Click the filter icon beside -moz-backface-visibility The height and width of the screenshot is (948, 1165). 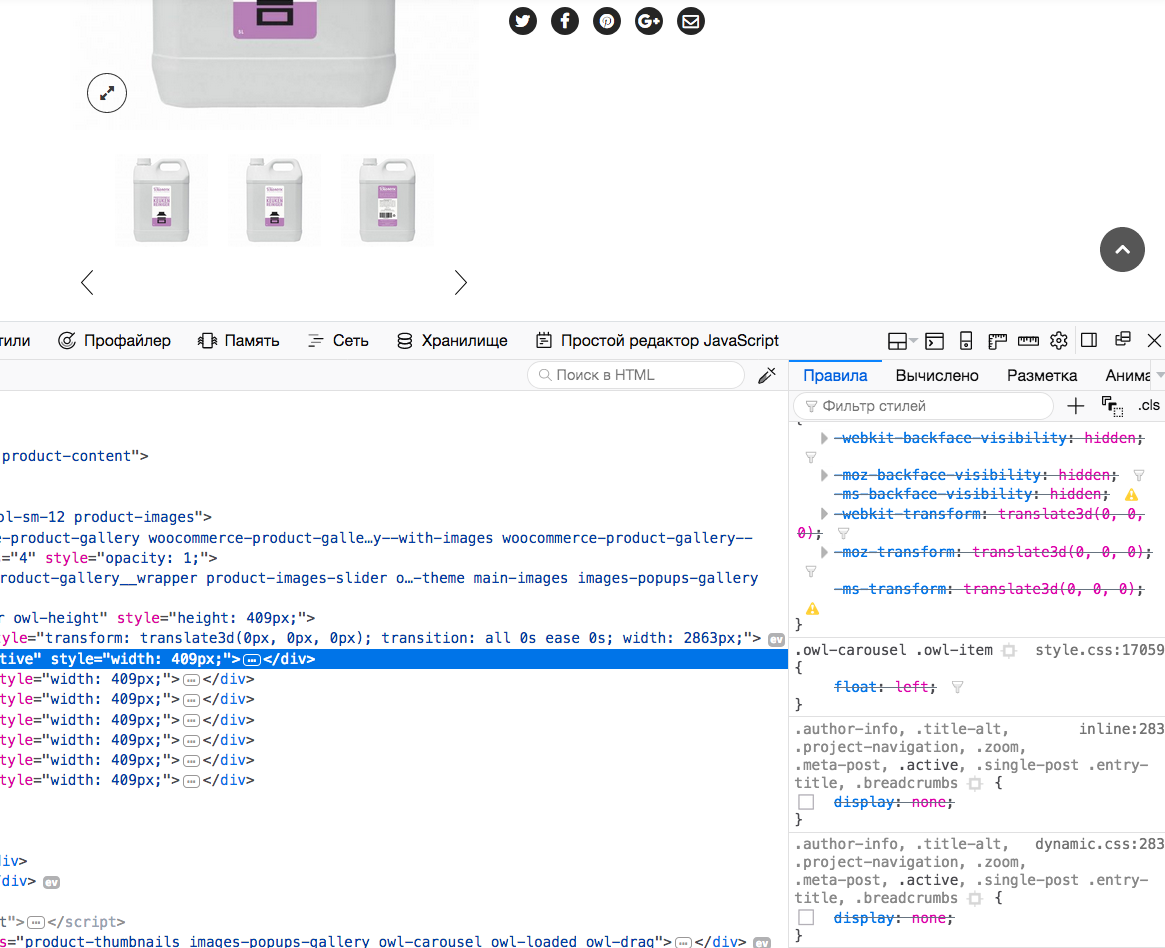[x=1138, y=475]
